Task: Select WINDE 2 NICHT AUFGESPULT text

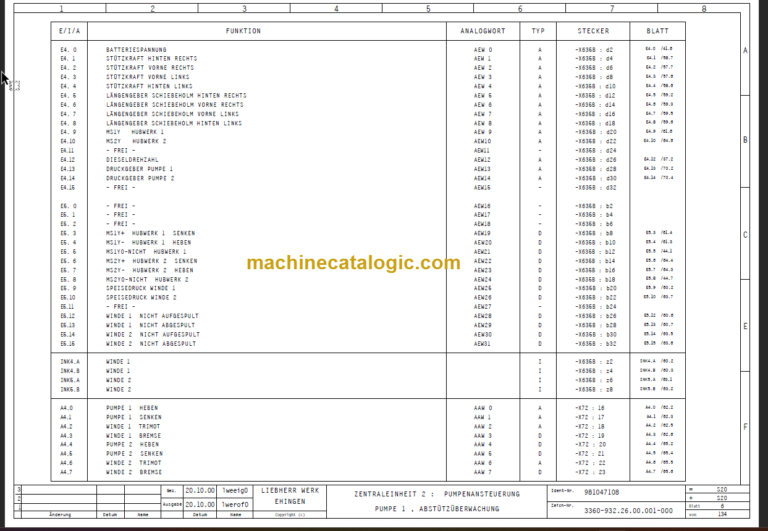Action: (153, 335)
